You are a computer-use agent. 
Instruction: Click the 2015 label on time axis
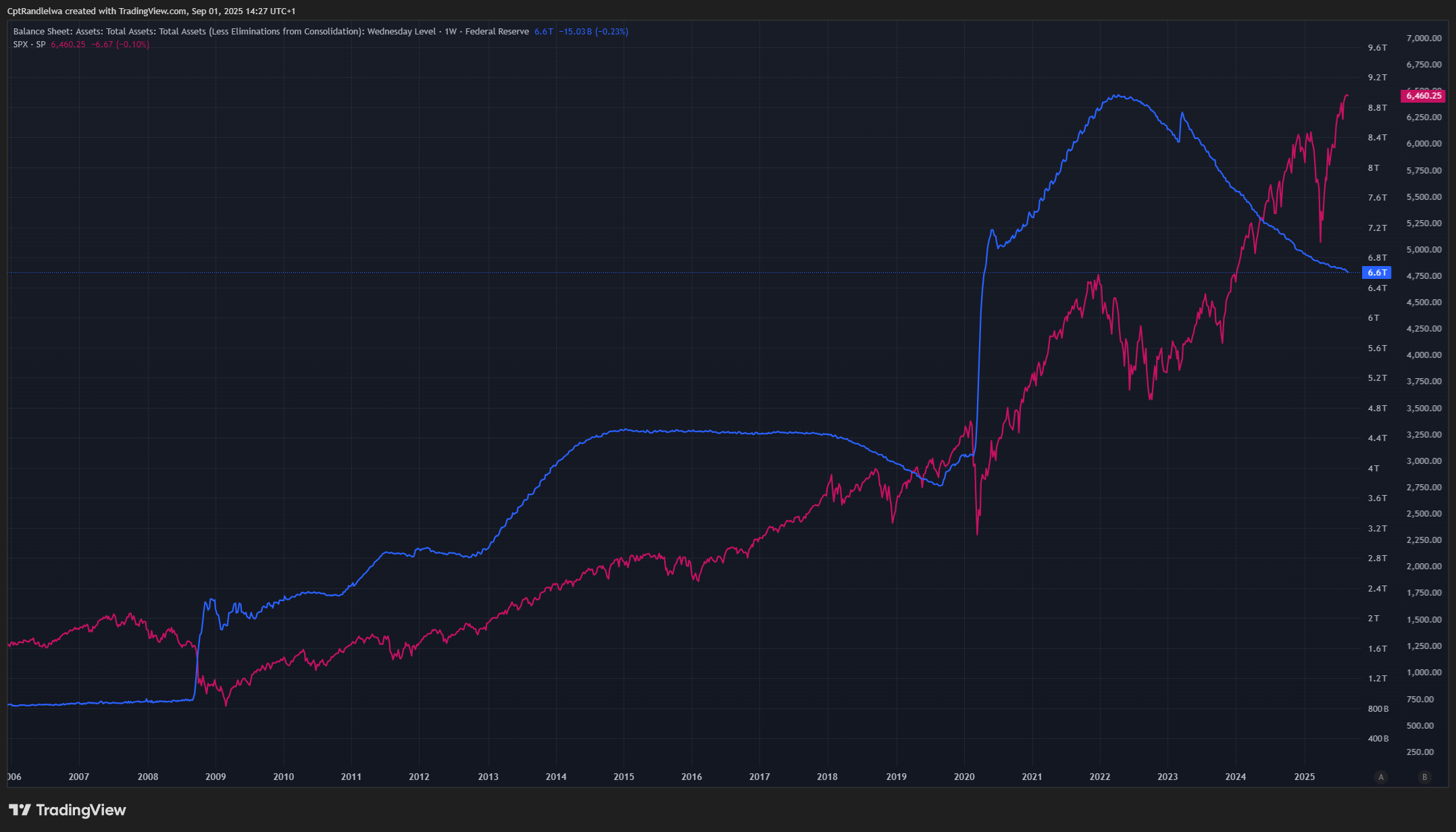click(624, 777)
